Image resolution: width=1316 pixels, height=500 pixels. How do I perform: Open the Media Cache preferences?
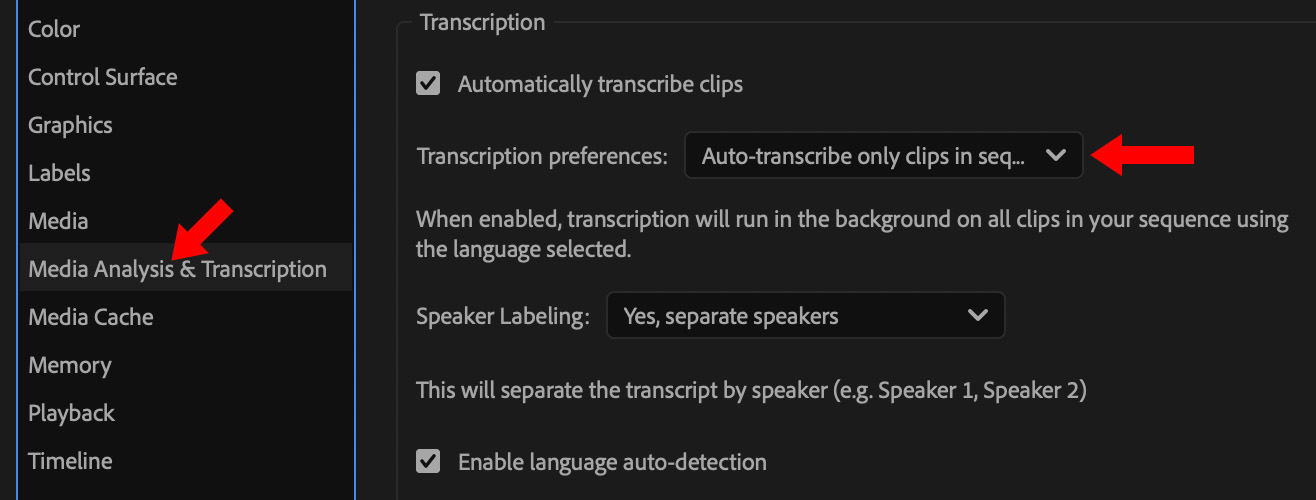tap(91, 317)
